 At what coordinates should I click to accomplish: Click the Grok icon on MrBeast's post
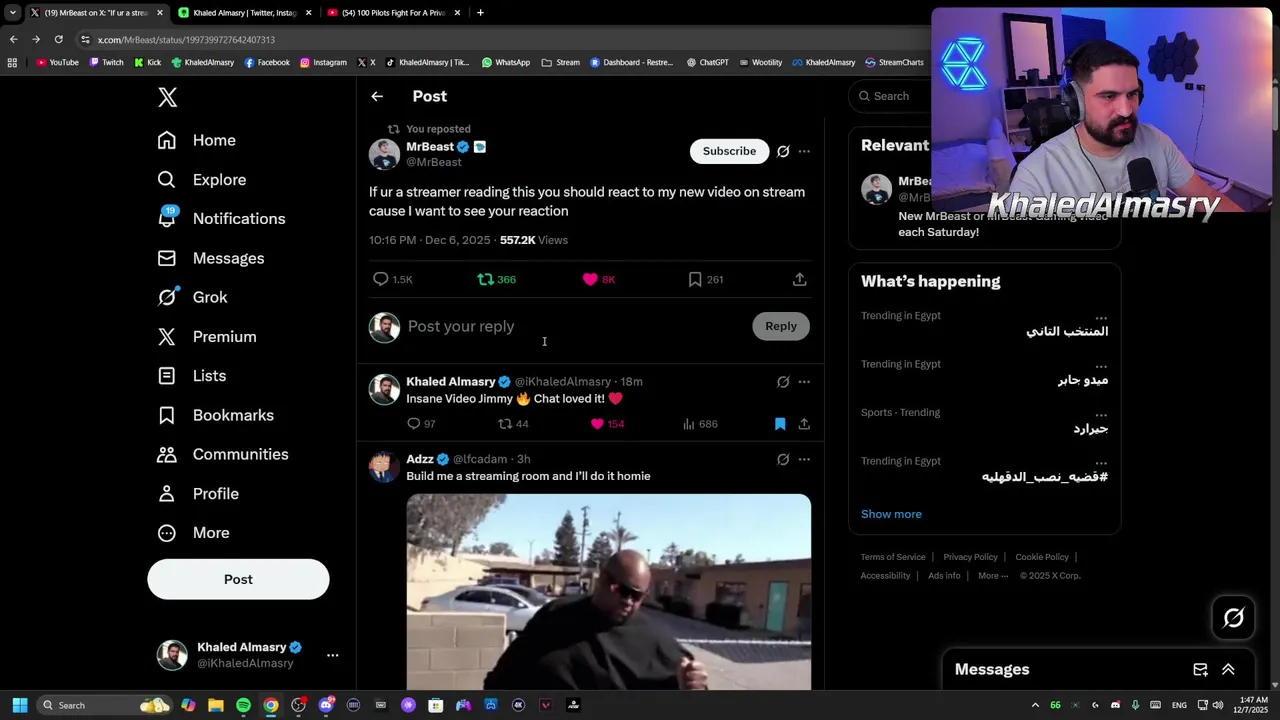[783, 152]
